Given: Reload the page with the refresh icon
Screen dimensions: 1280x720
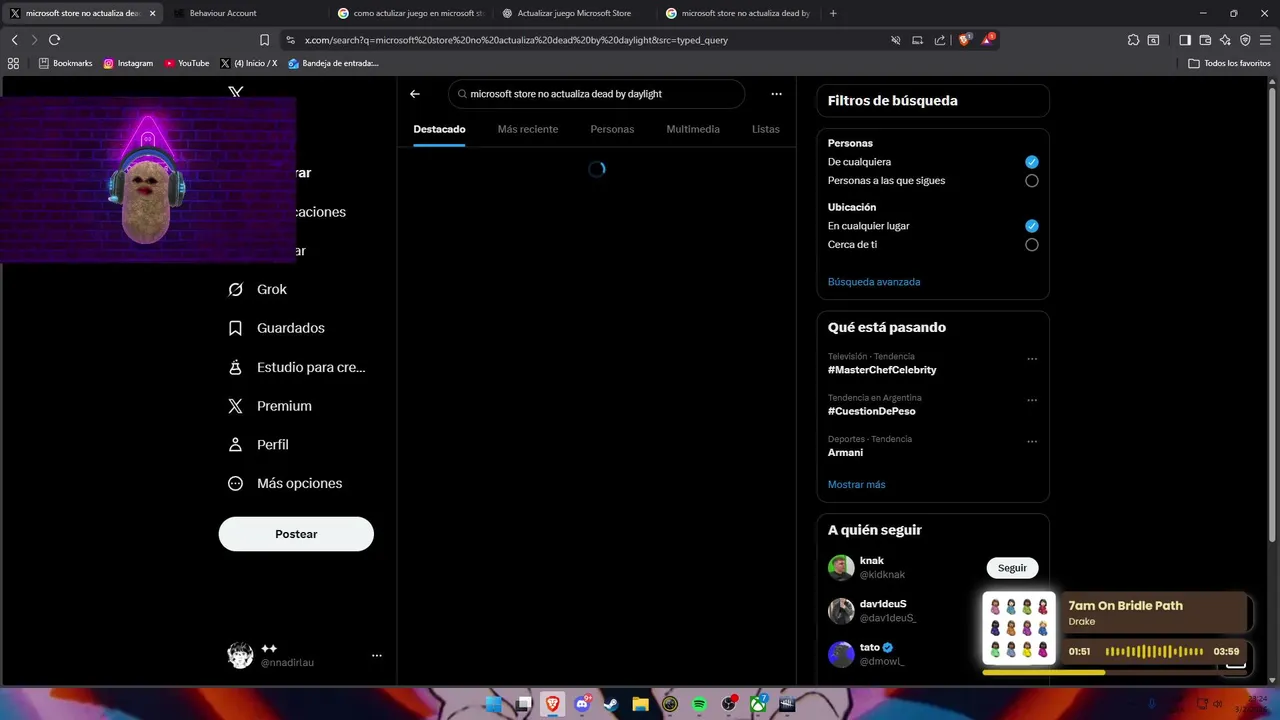Looking at the screenshot, I should [x=54, y=40].
